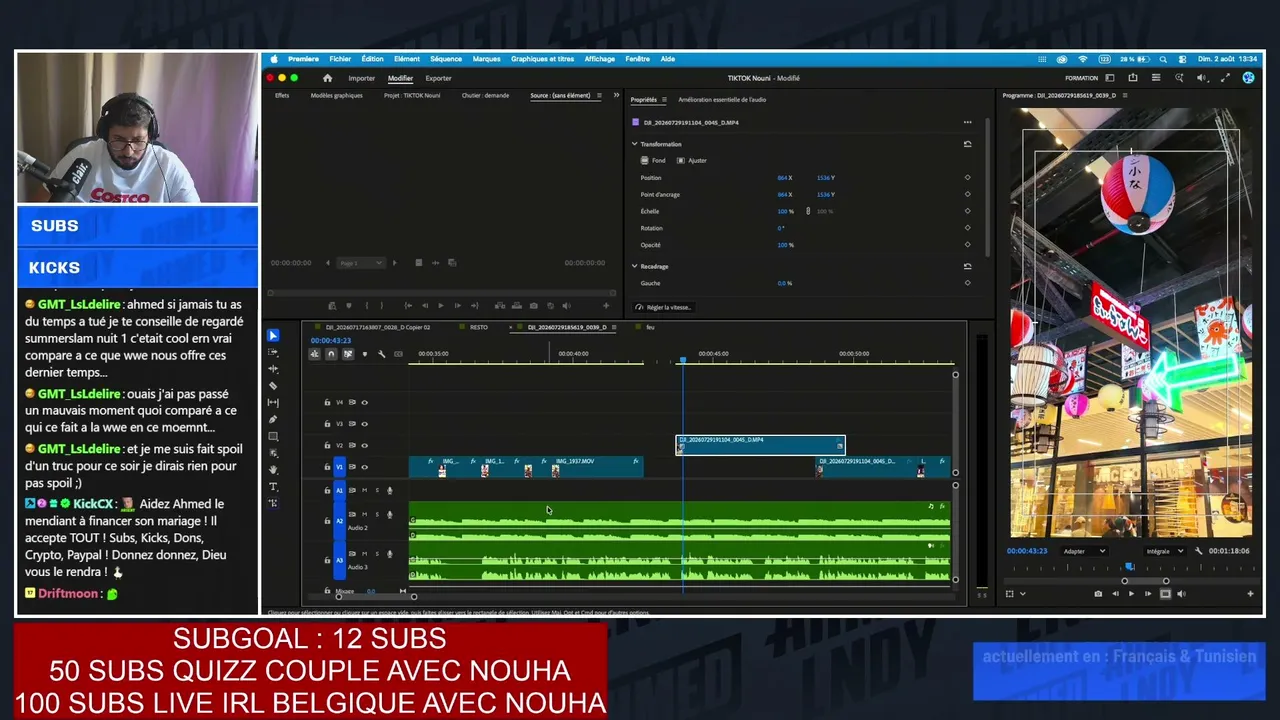
Task: Open the button editor in Program monitor
Action: (x=1250, y=594)
